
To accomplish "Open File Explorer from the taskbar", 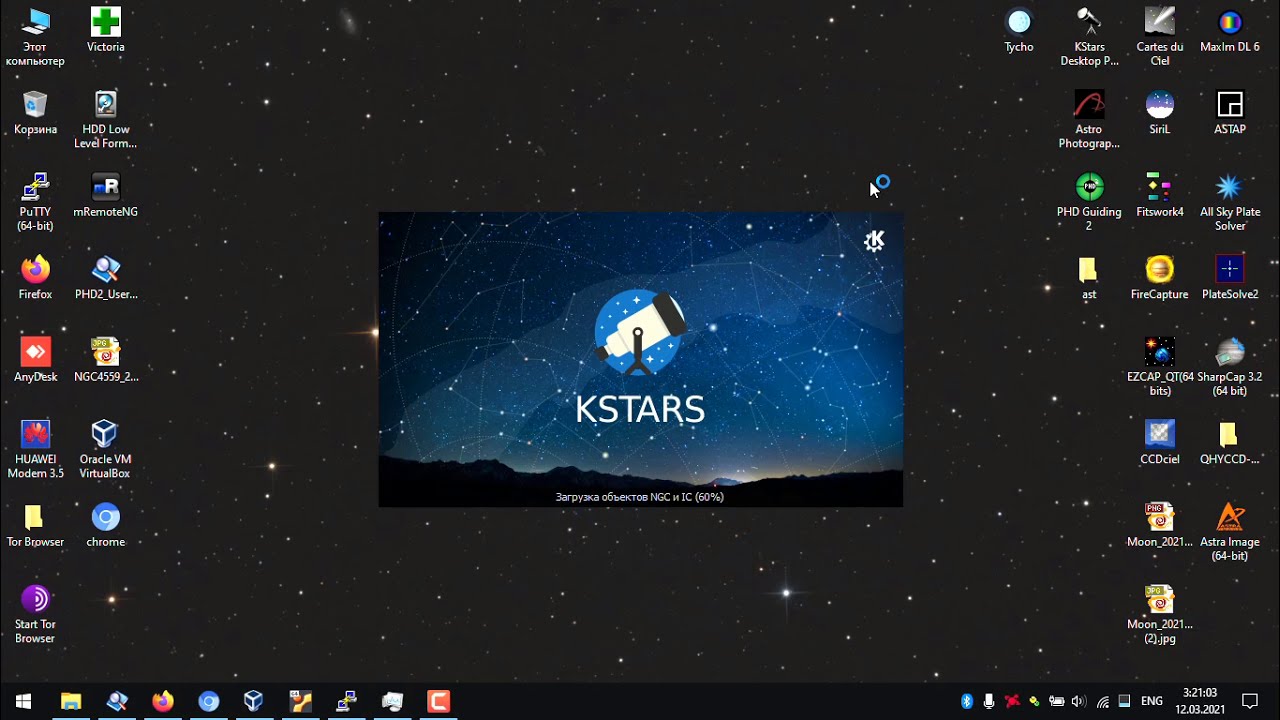I will tap(70, 701).
